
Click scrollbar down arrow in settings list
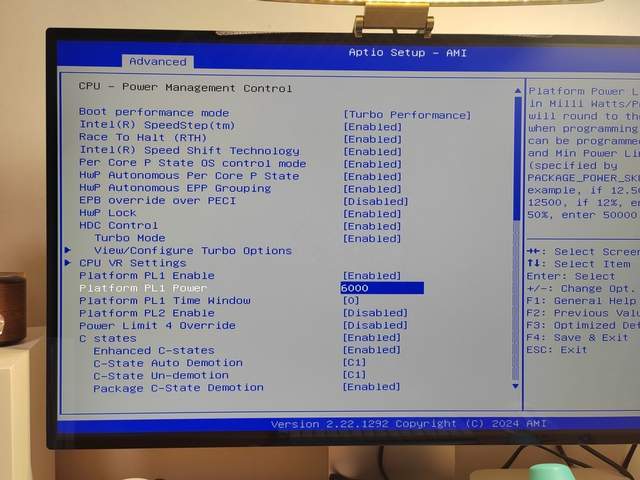click(x=516, y=382)
